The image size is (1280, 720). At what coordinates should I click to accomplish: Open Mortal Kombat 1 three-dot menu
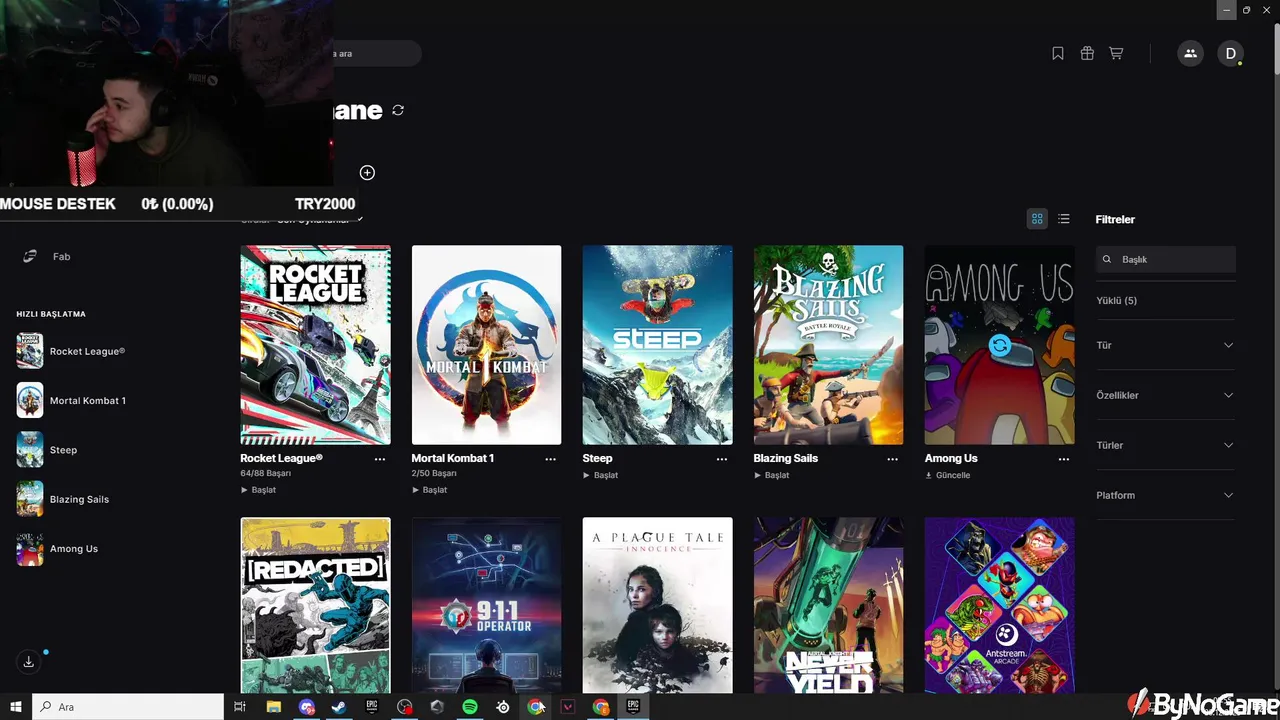(551, 459)
